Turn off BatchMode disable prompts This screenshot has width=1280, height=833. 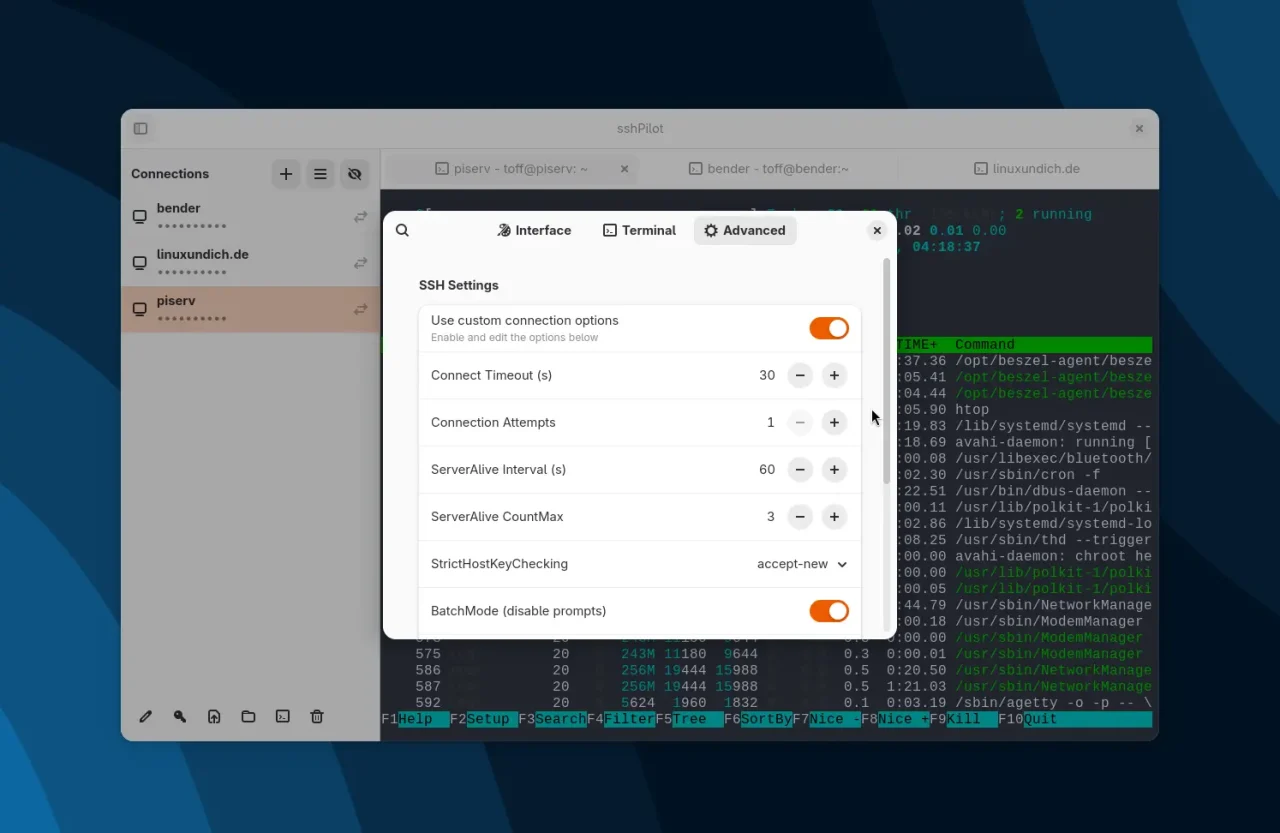[x=829, y=610]
